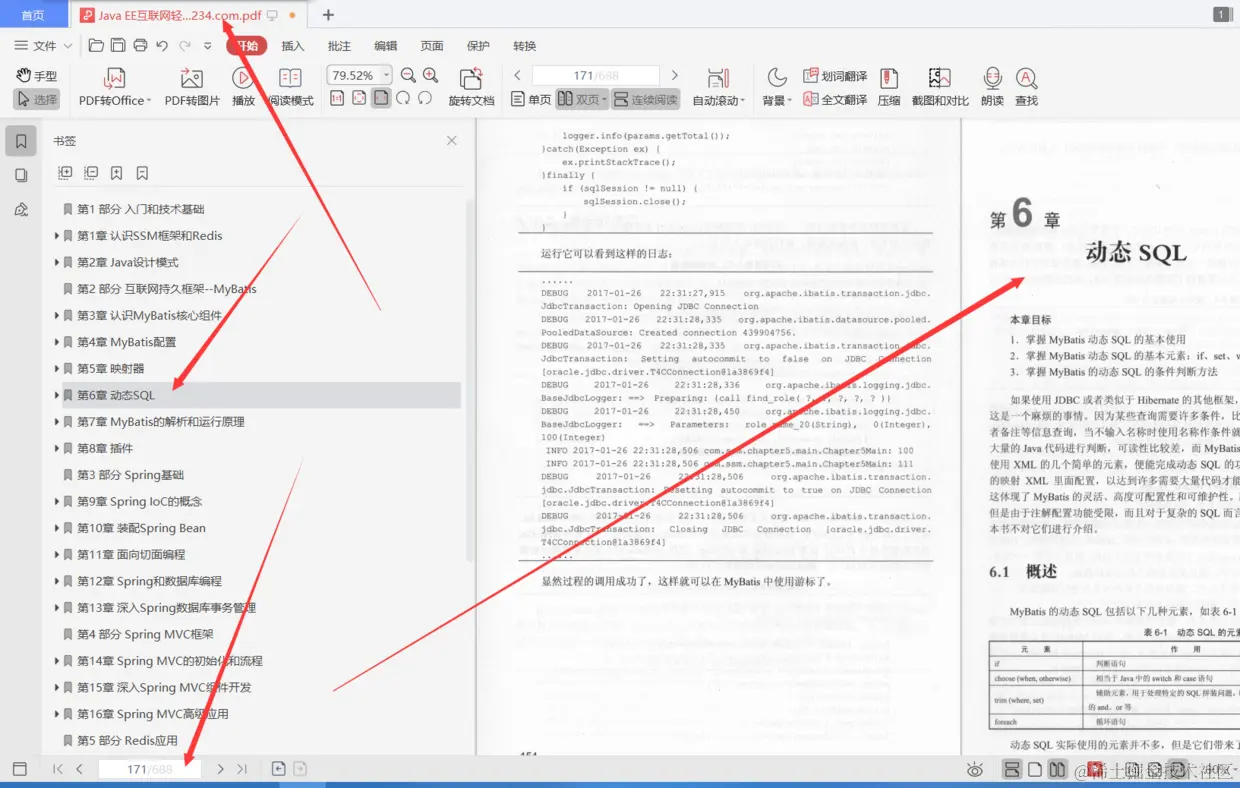
Task: Click 全文翻译 full-text translation
Action: [835, 100]
